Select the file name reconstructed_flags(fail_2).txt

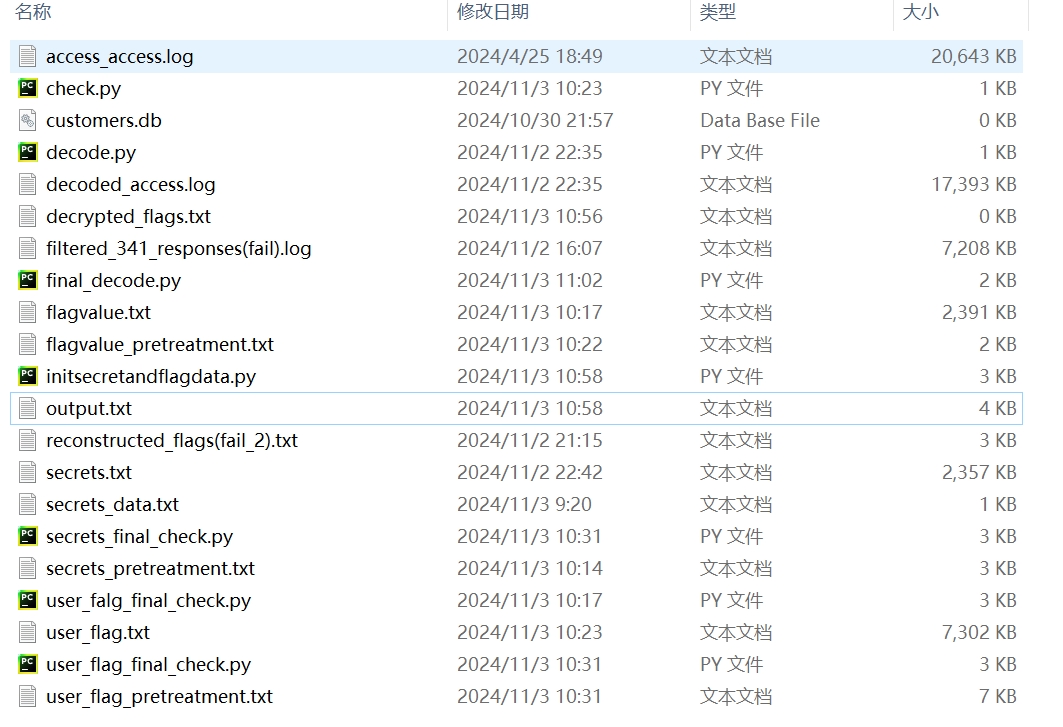click(x=172, y=441)
